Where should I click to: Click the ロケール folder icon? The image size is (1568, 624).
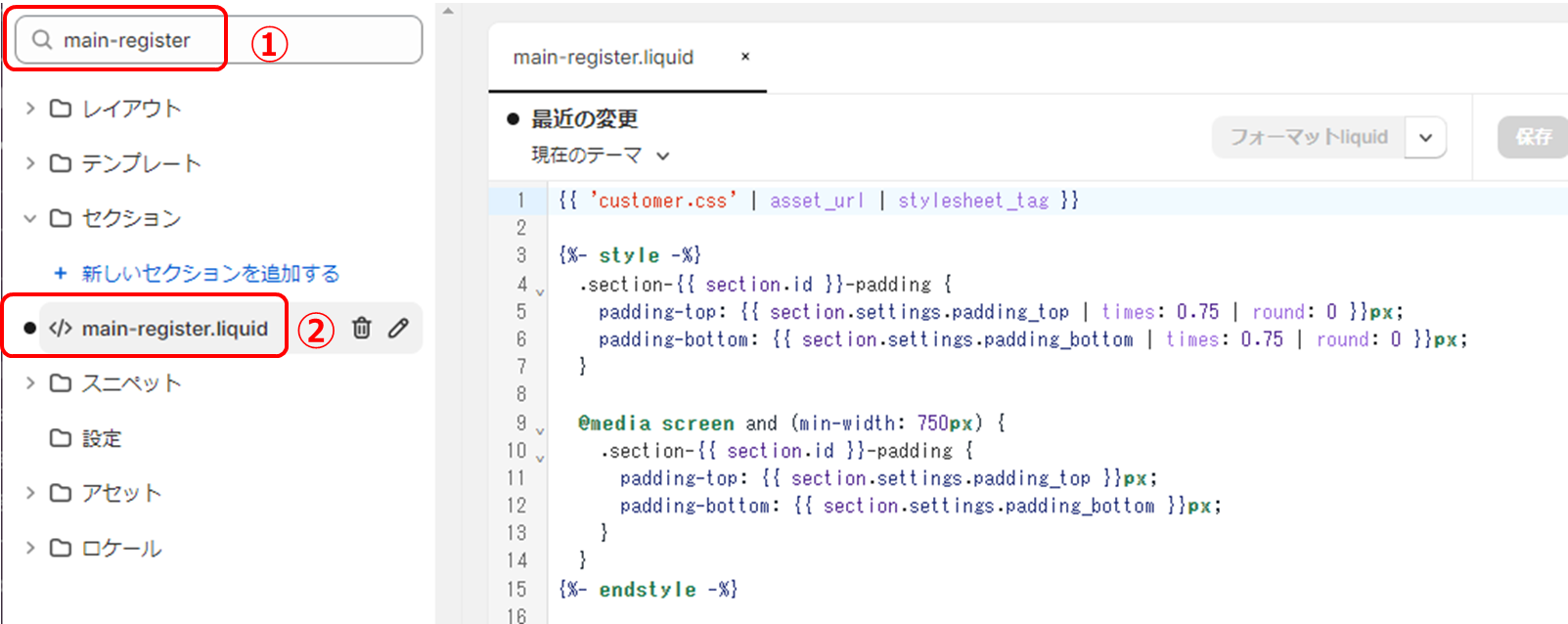(x=61, y=548)
